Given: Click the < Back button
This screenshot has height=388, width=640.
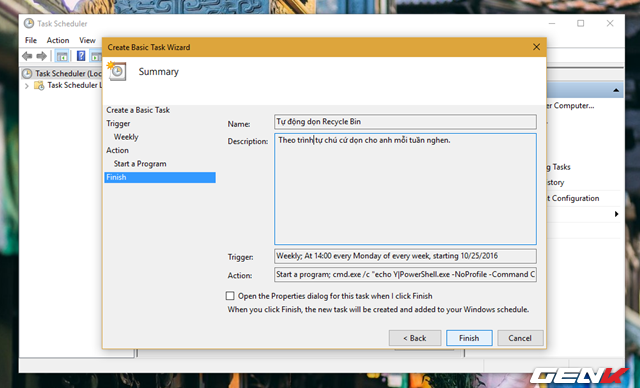Looking at the screenshot, I should [x=415, y=338].
